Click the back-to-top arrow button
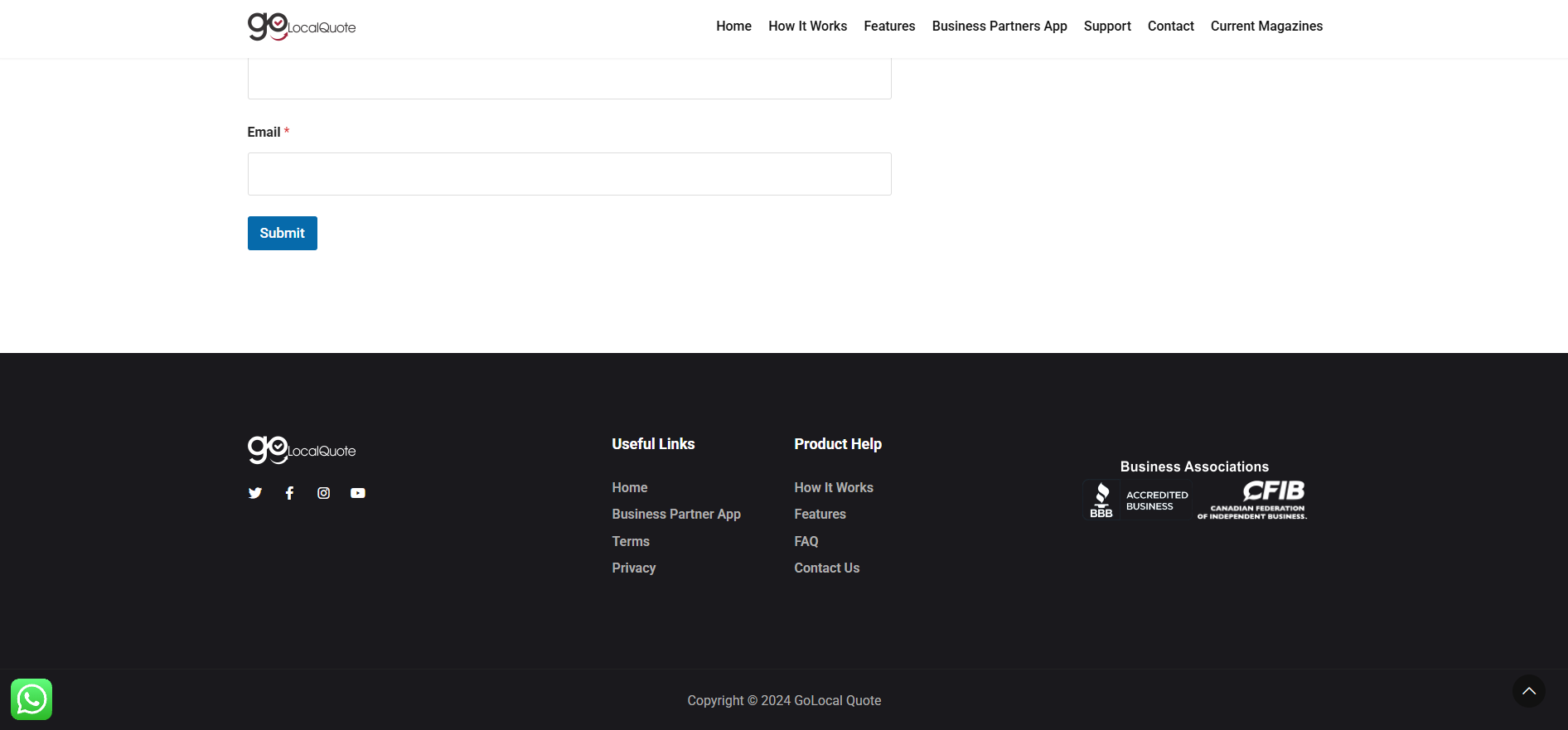1568x730 pixels. point(1529,691)
